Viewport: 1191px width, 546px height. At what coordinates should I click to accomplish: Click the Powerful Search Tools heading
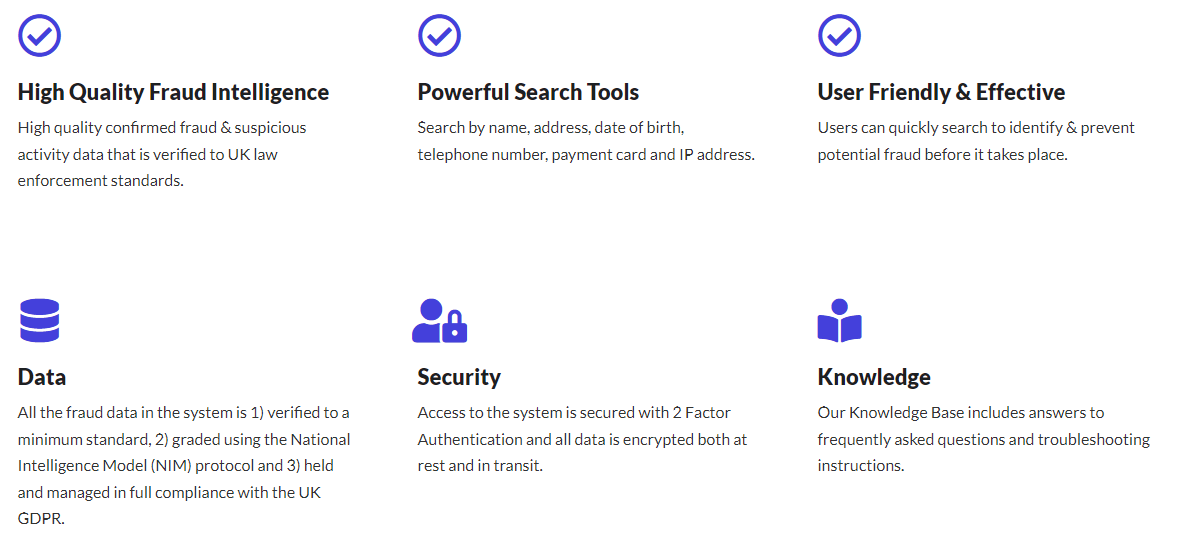(528, 92)
